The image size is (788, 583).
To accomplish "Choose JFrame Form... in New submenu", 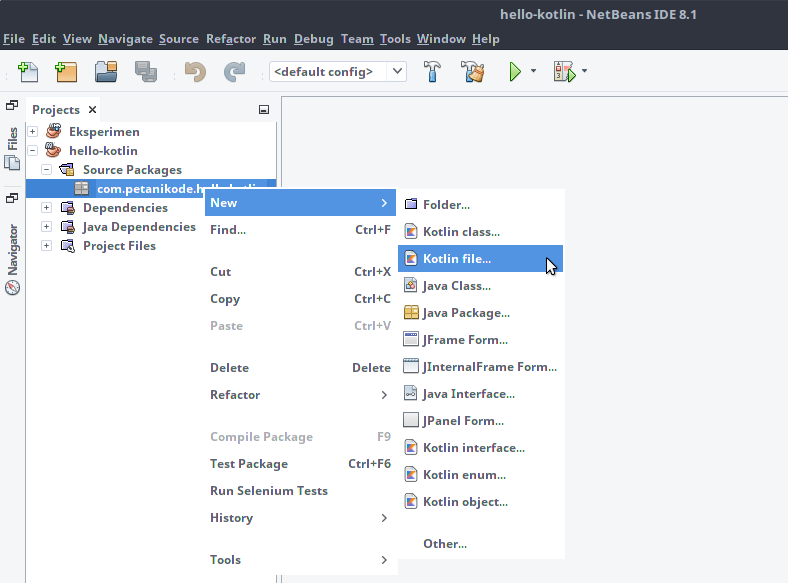I will click(x=480, y=340).
